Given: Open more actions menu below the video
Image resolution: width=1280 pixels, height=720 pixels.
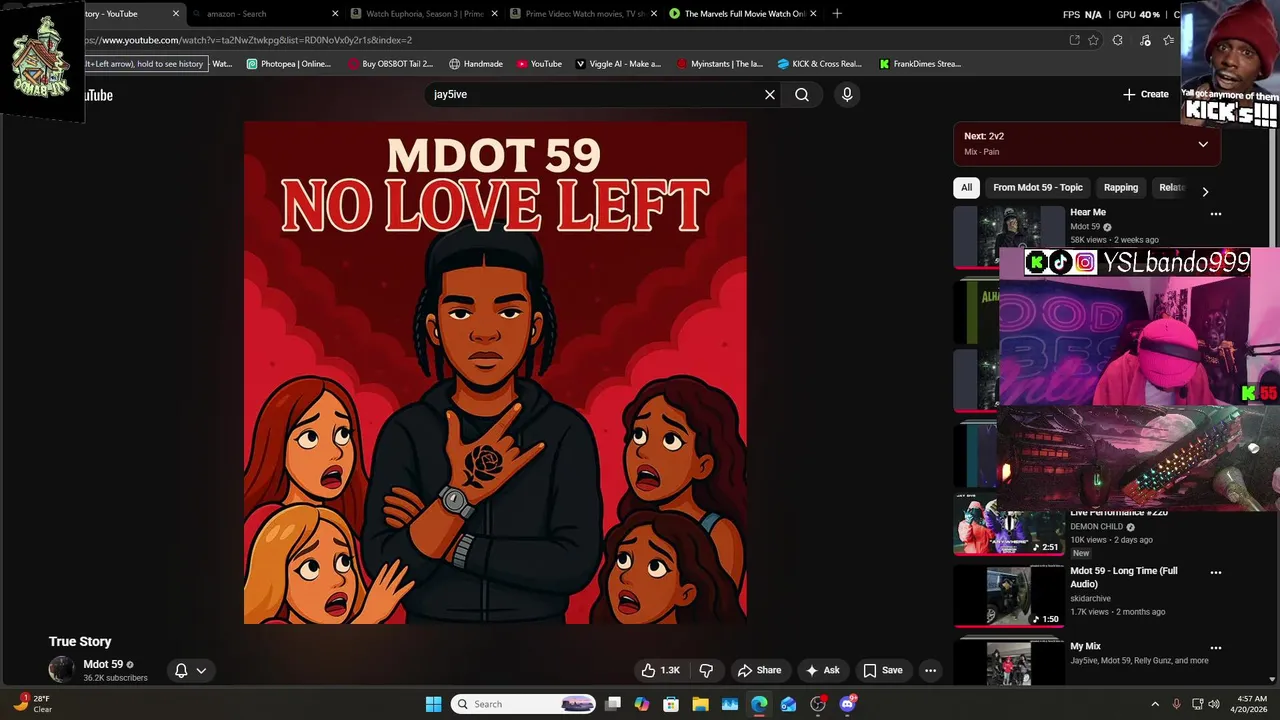Looking at the screenshot, I should [930, 670].
